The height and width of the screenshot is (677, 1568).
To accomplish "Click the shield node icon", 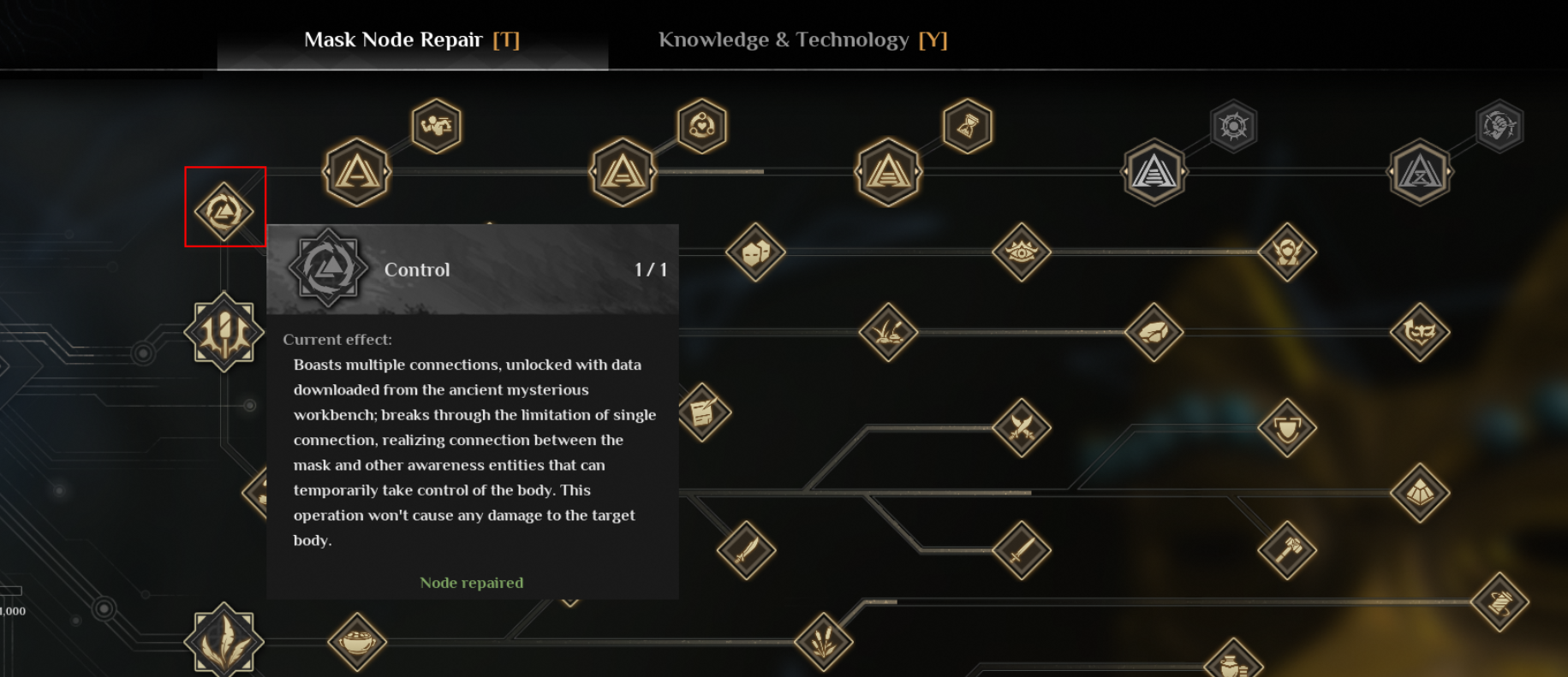I will (1287, 427).
